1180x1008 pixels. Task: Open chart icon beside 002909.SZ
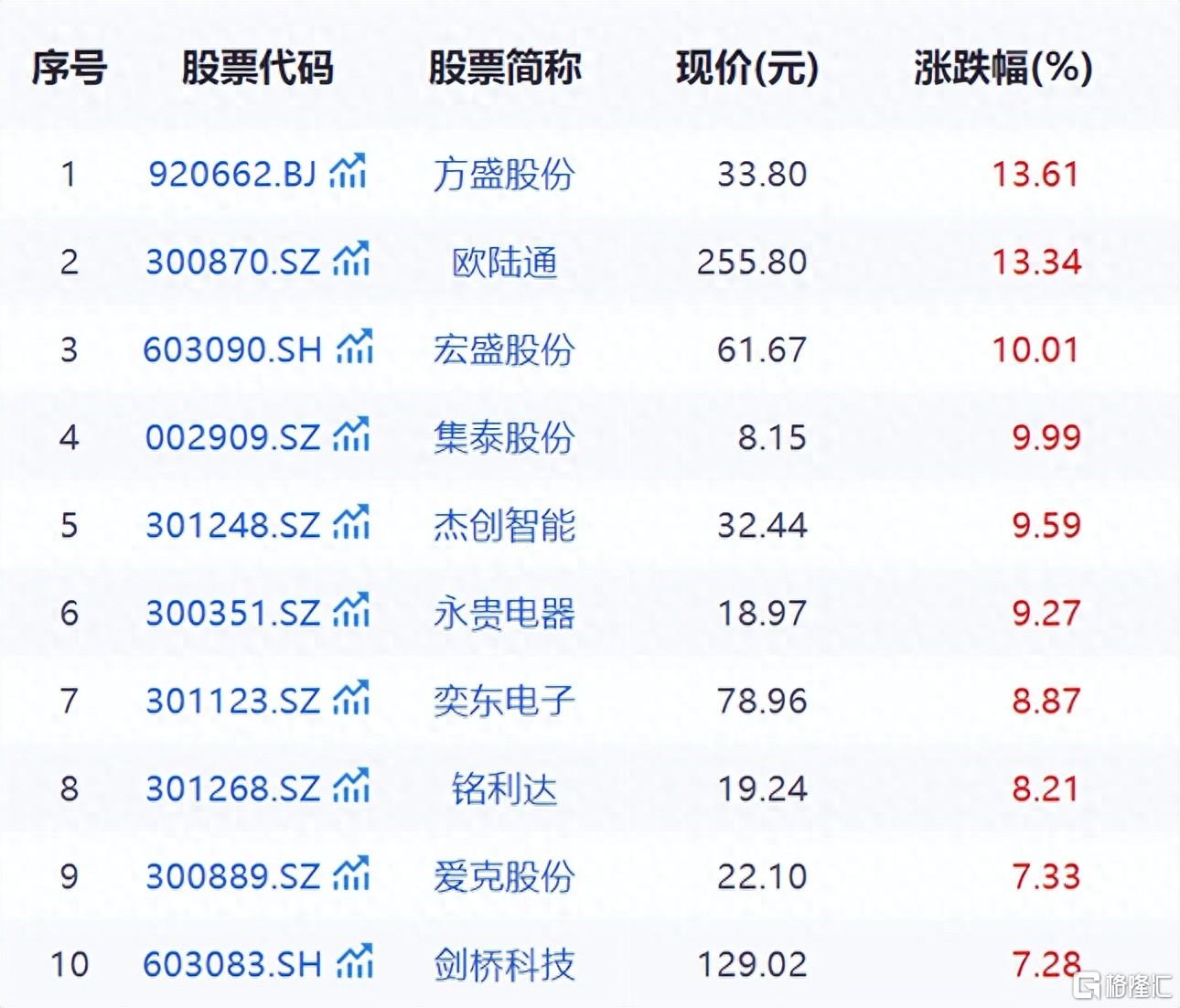pos(352,434)
